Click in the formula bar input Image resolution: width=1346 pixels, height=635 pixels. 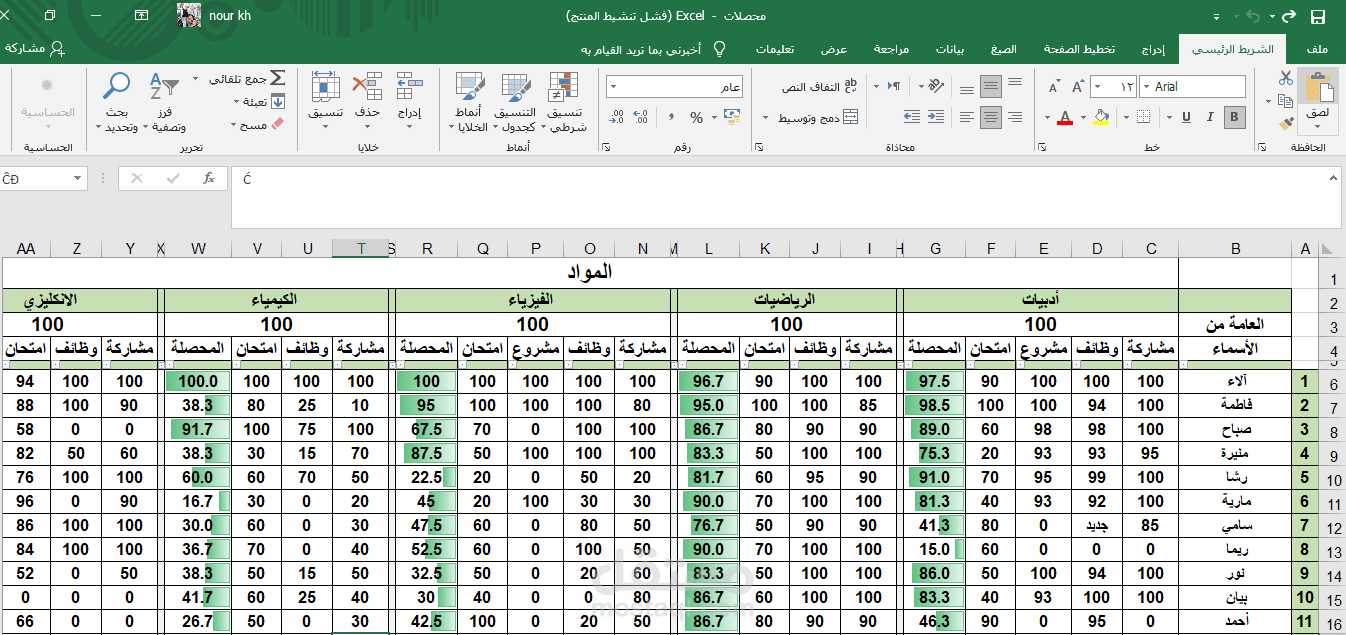coord(785,196)
